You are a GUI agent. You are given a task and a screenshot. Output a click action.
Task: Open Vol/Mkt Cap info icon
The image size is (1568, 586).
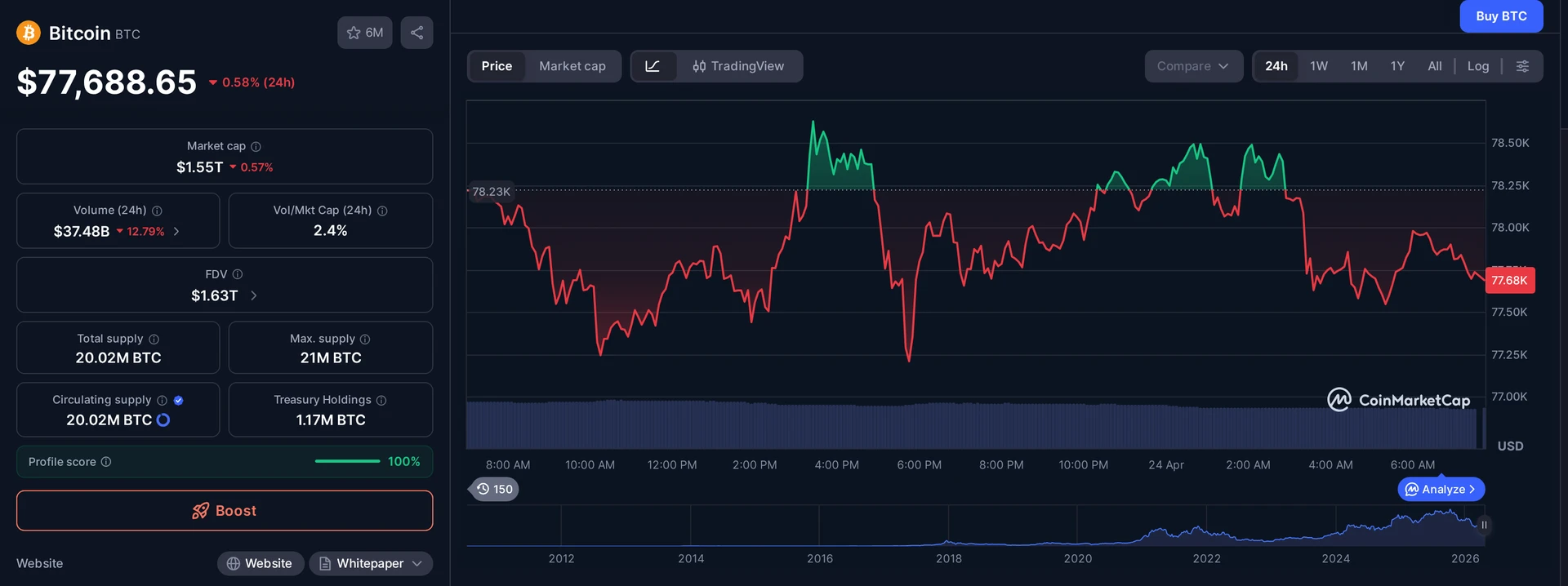[382, 211]
